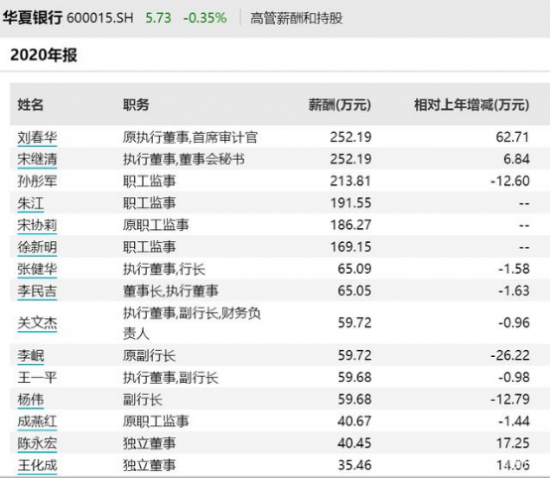The height and width of the screenshot is (478, 550).
Task: Sort by 姓名 column header
Action: click(31, 105)
